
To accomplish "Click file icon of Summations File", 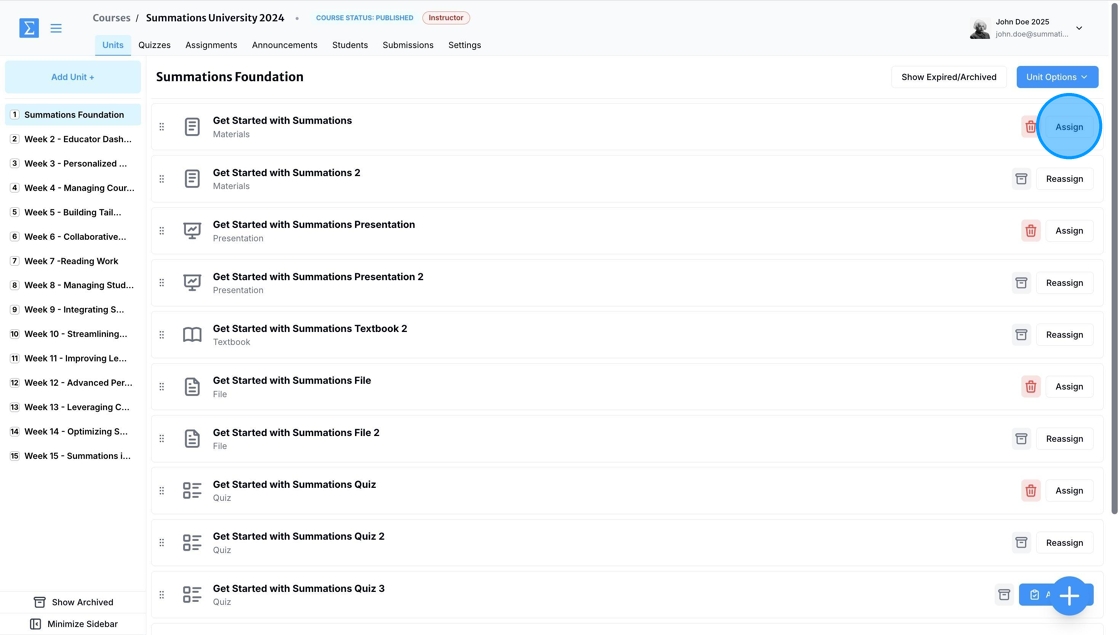I will (x=192, y=386).
